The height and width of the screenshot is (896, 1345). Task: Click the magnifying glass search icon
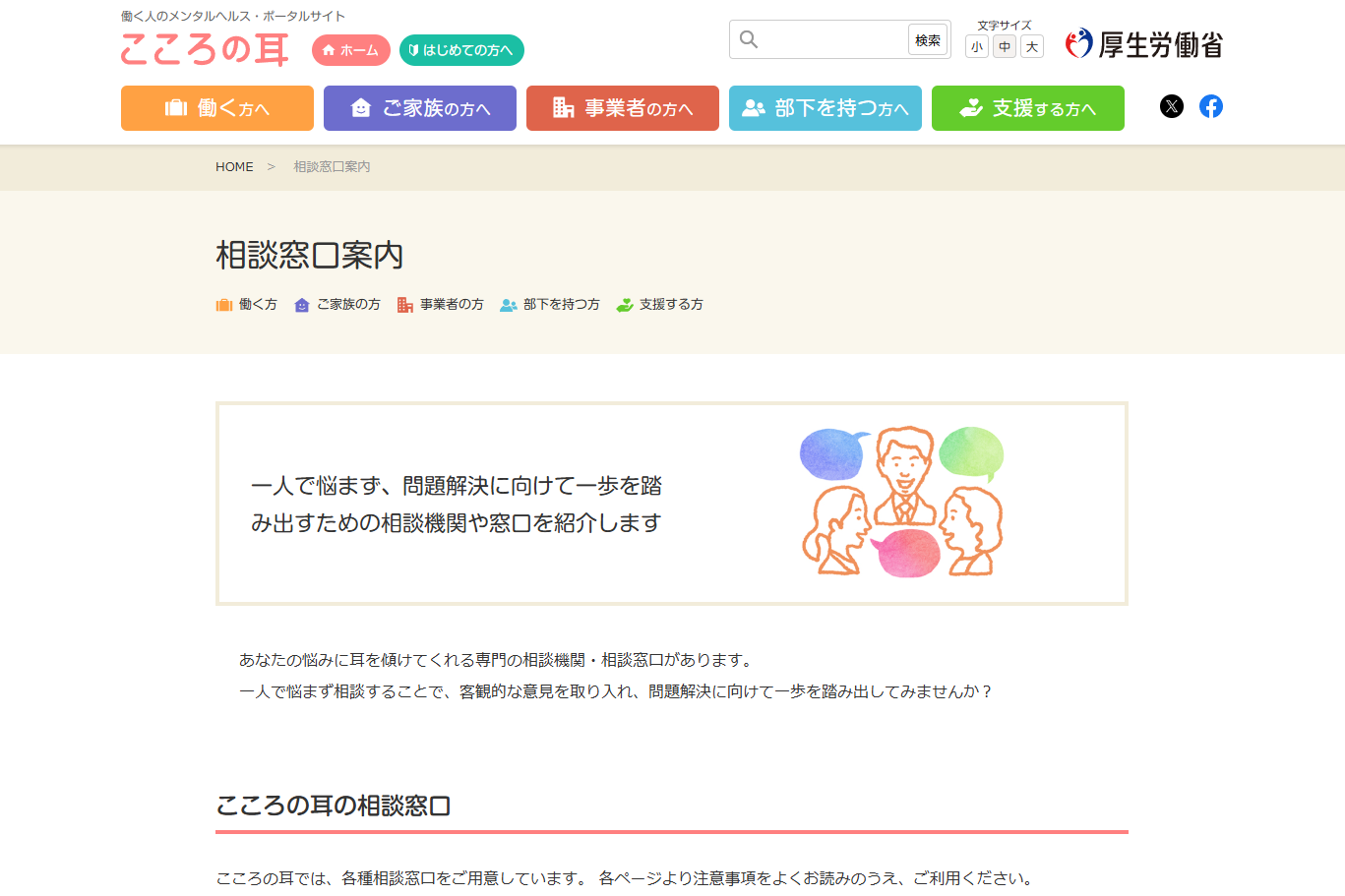750,38
